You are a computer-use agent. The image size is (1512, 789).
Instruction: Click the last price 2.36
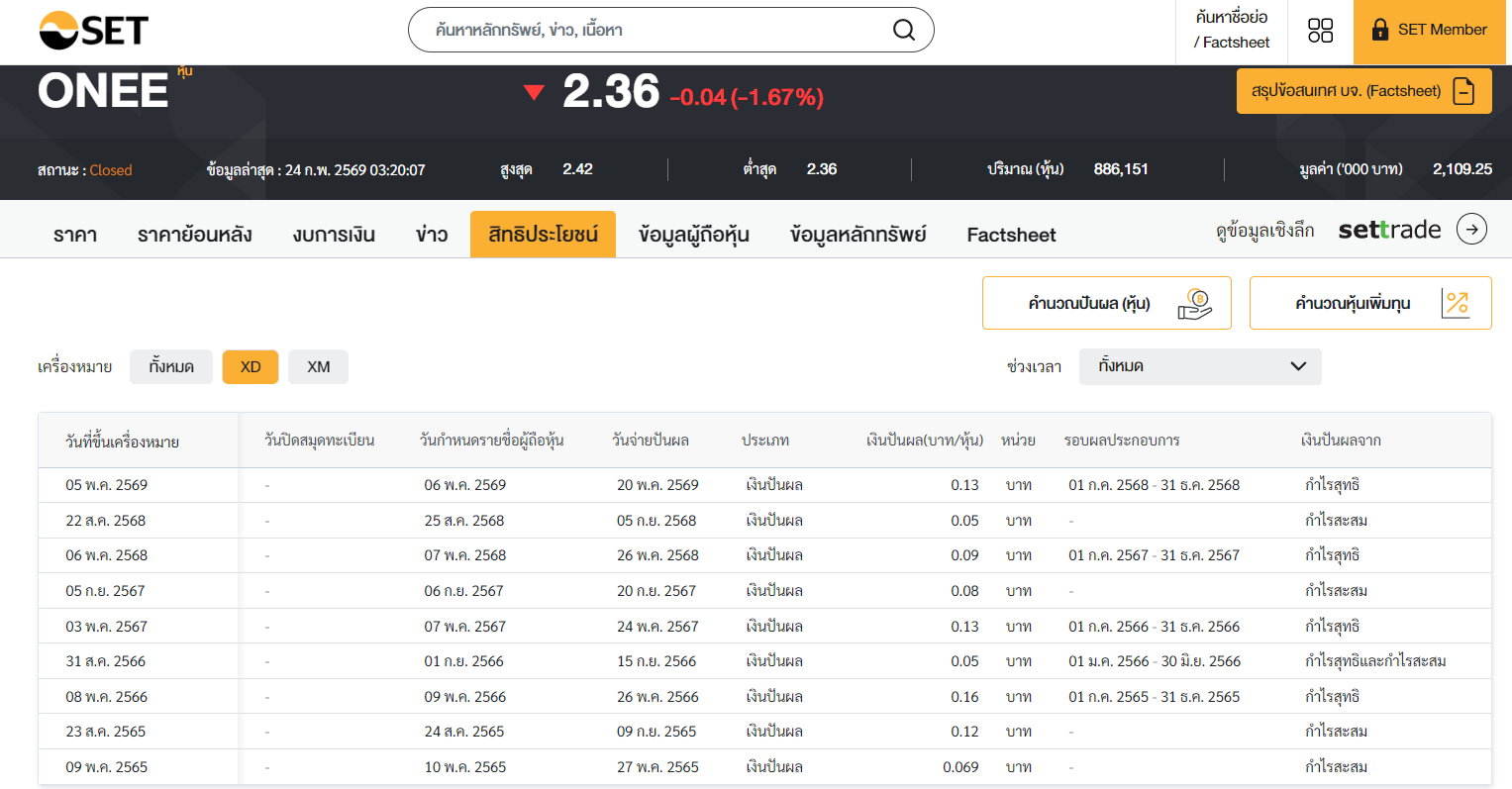[x=611, y=92]
